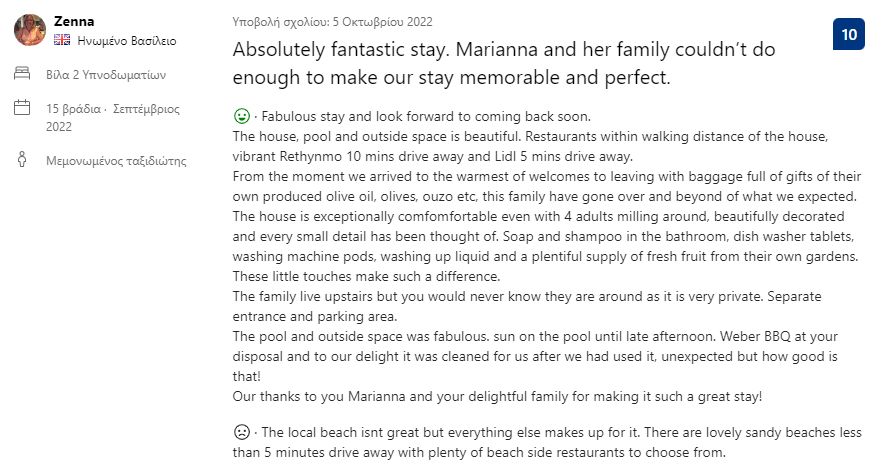Screen dimensions: 886x474
Task: Click Zenna's reviewer avatar photo
Action: (x=29, y=30)
